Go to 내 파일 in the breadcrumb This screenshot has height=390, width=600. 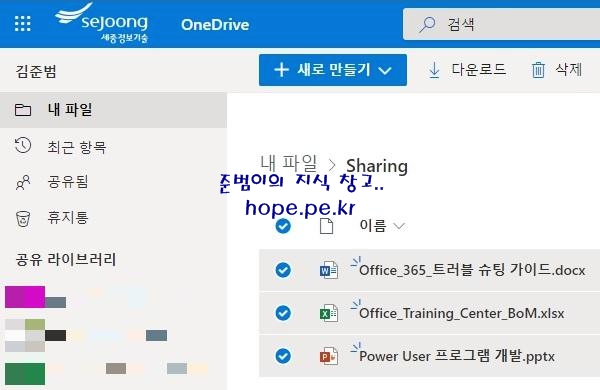289,163
